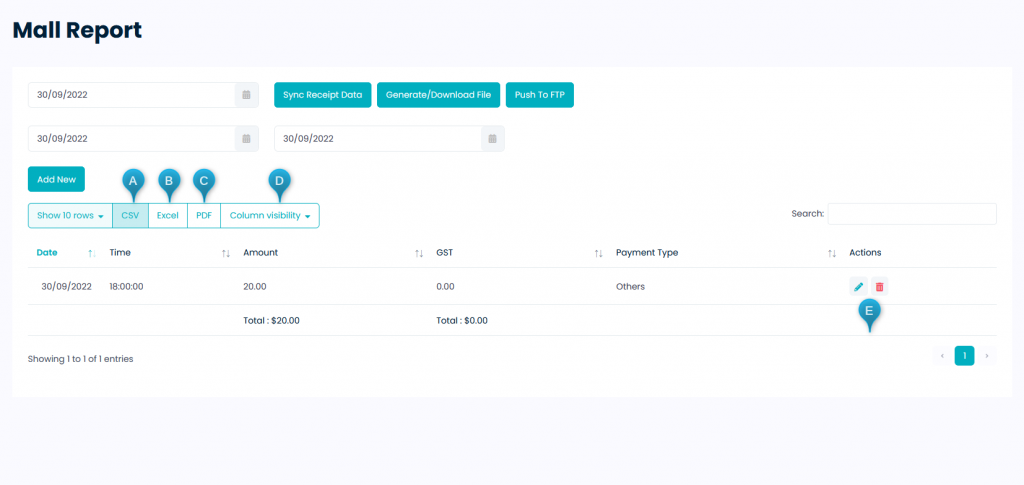Open calendar icon of second-row right date field
The width and height of the screenshot is (1024, 485).
coord(493,138)
